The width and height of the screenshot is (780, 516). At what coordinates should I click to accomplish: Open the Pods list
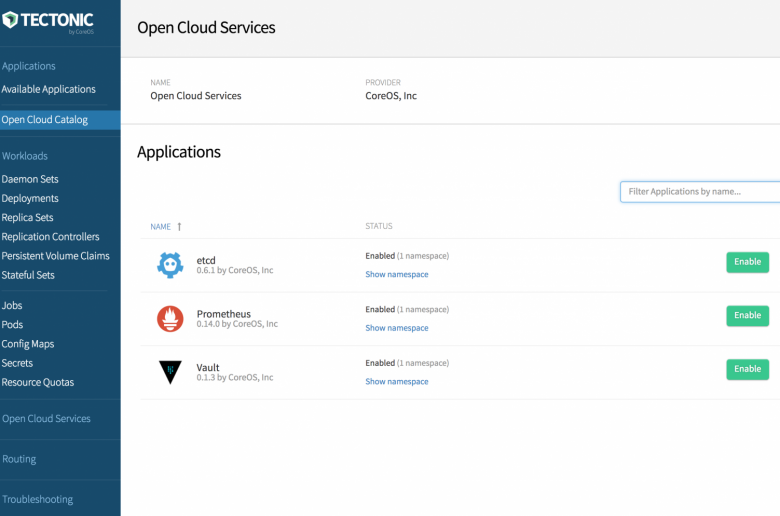point(12,324)
